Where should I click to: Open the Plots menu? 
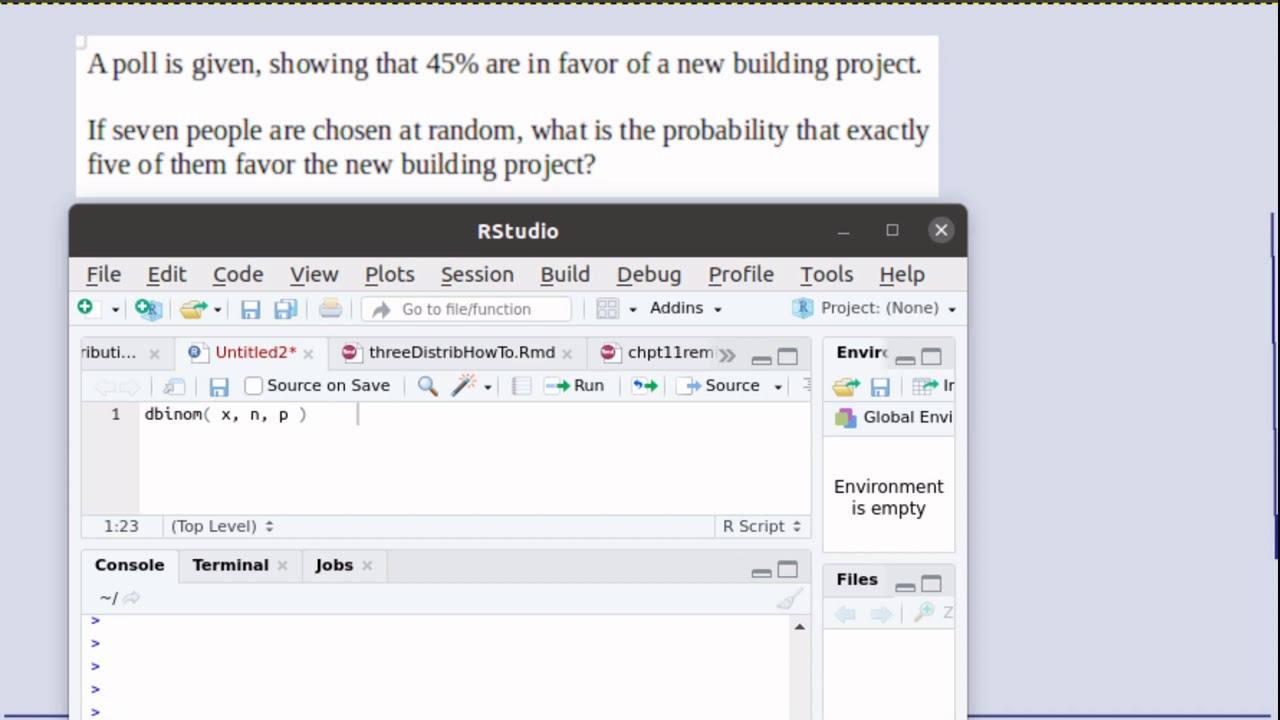coord(389,274)
